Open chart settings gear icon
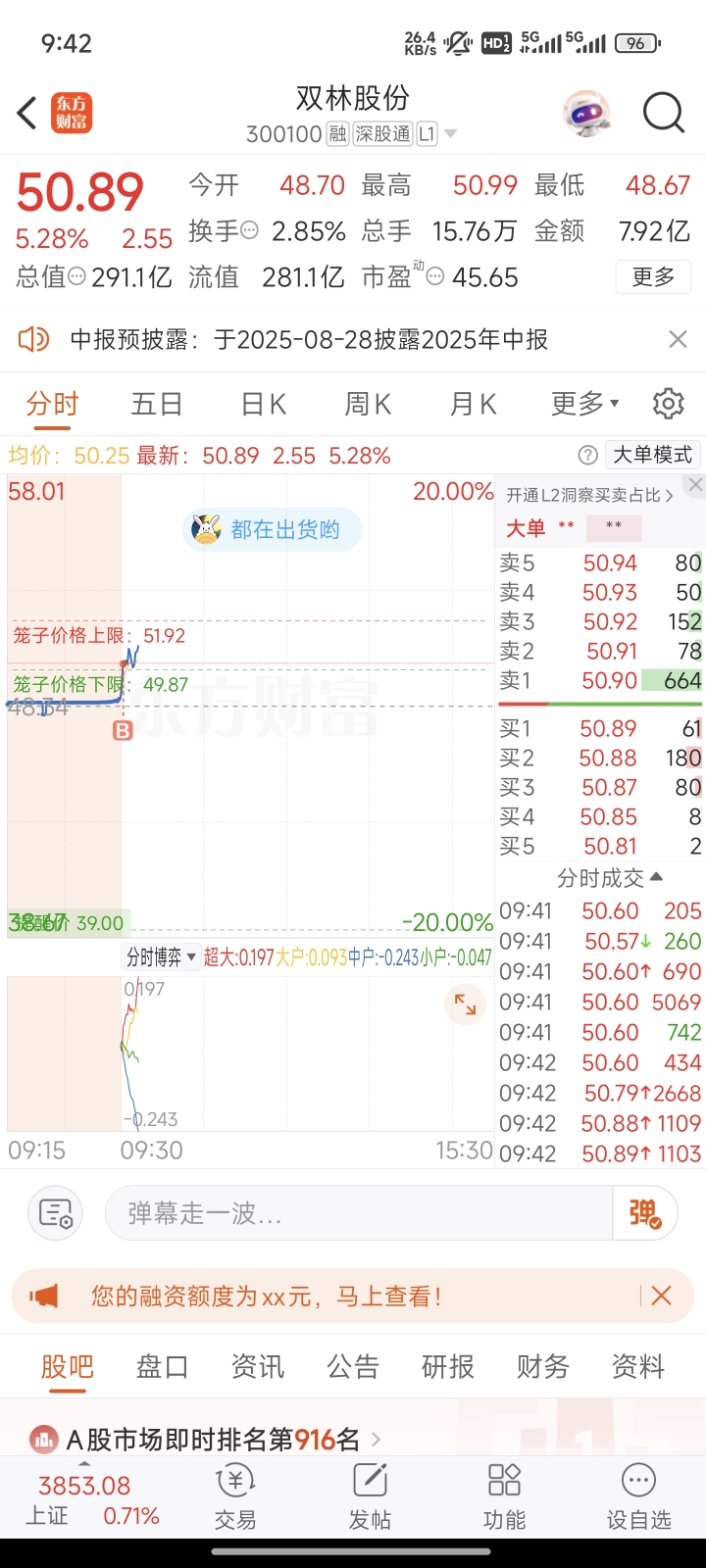This screenshot has height=1568, width=706. (668, 404)
